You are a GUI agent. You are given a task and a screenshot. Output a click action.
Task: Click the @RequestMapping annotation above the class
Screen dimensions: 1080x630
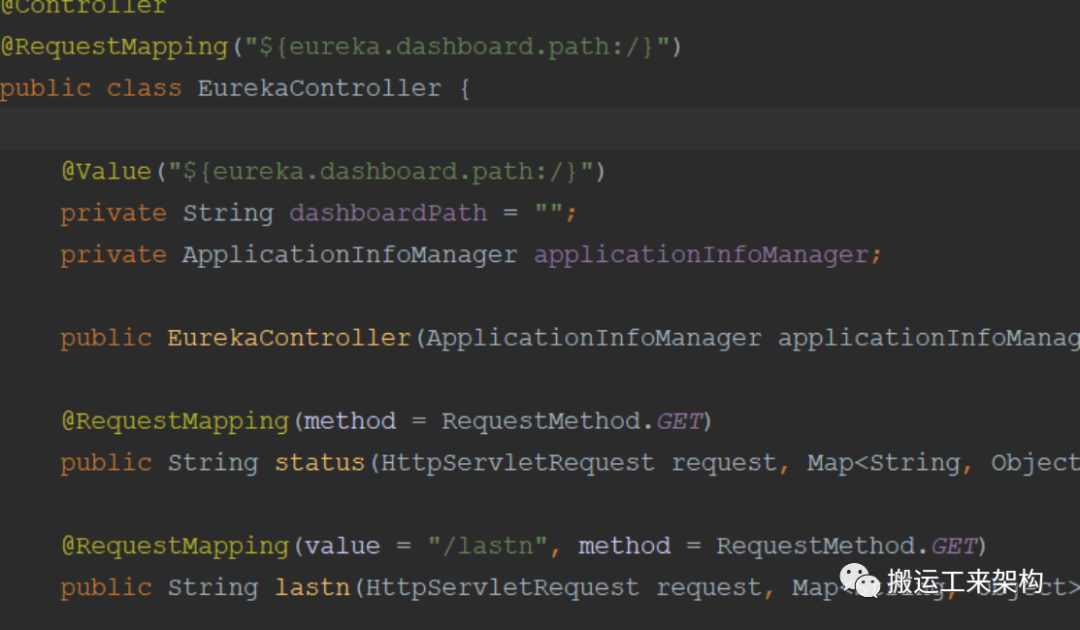coord(114,48)
